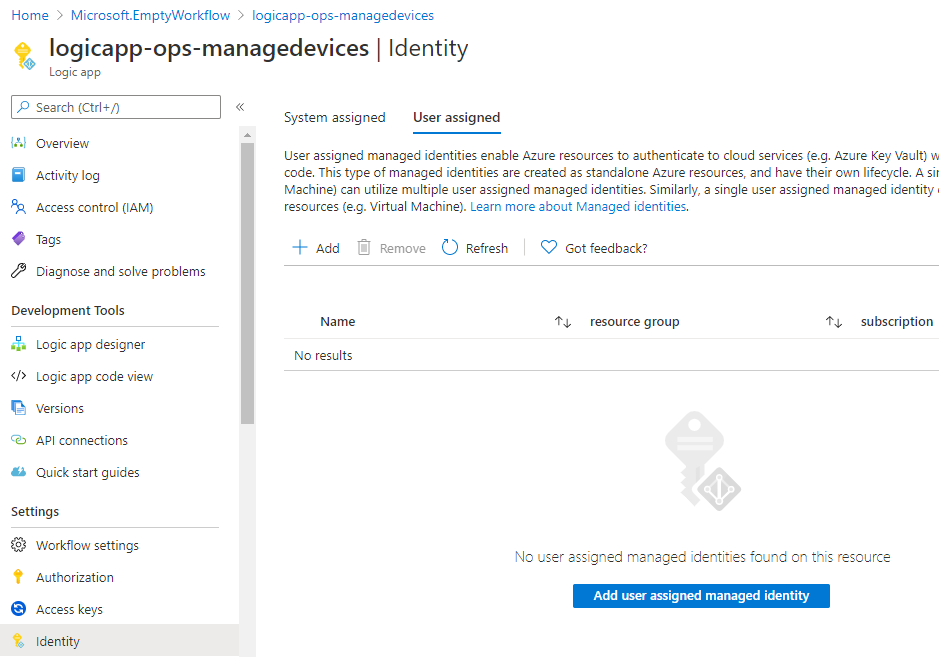This screenshot has width=939, height=657.
Task: Click the Logic app code view brackets icon
Action: [x=19, y=376]
